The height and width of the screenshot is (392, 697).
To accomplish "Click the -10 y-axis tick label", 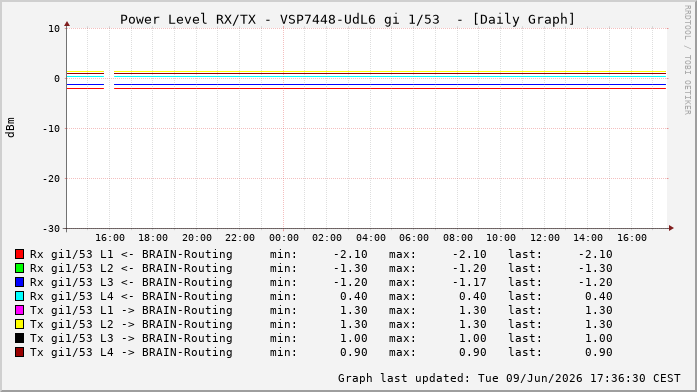I will [51, 128].
